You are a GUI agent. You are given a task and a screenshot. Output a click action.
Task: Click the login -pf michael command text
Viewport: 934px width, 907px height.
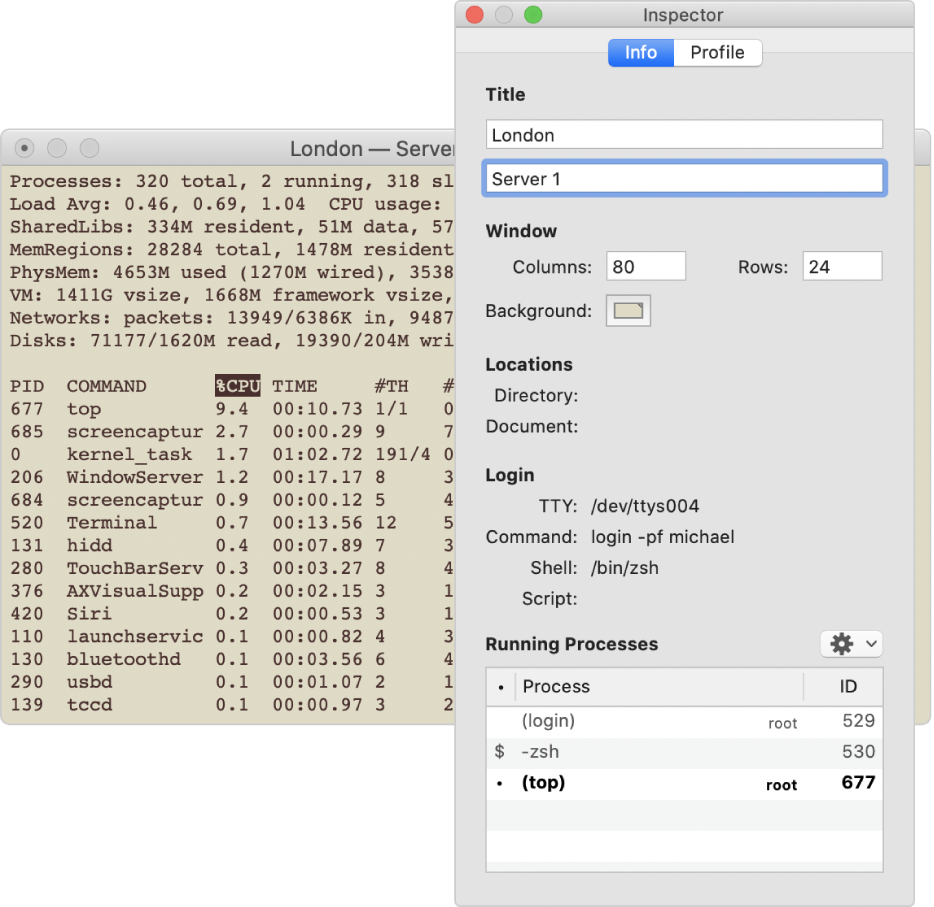(x=662, y=537)
